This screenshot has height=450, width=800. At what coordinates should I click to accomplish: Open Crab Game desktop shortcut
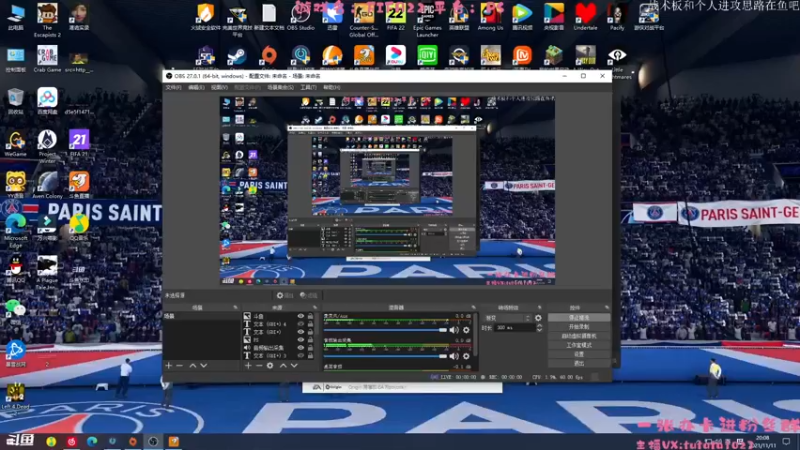click(x=47, y=59)
